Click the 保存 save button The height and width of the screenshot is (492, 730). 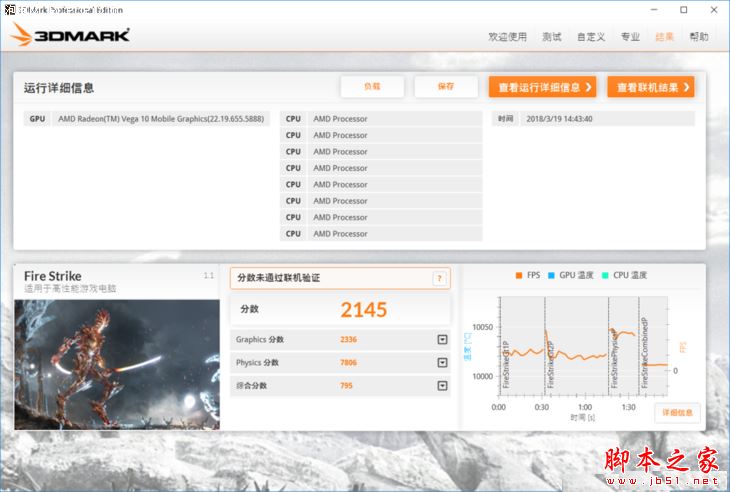click(x=446, y=87)
